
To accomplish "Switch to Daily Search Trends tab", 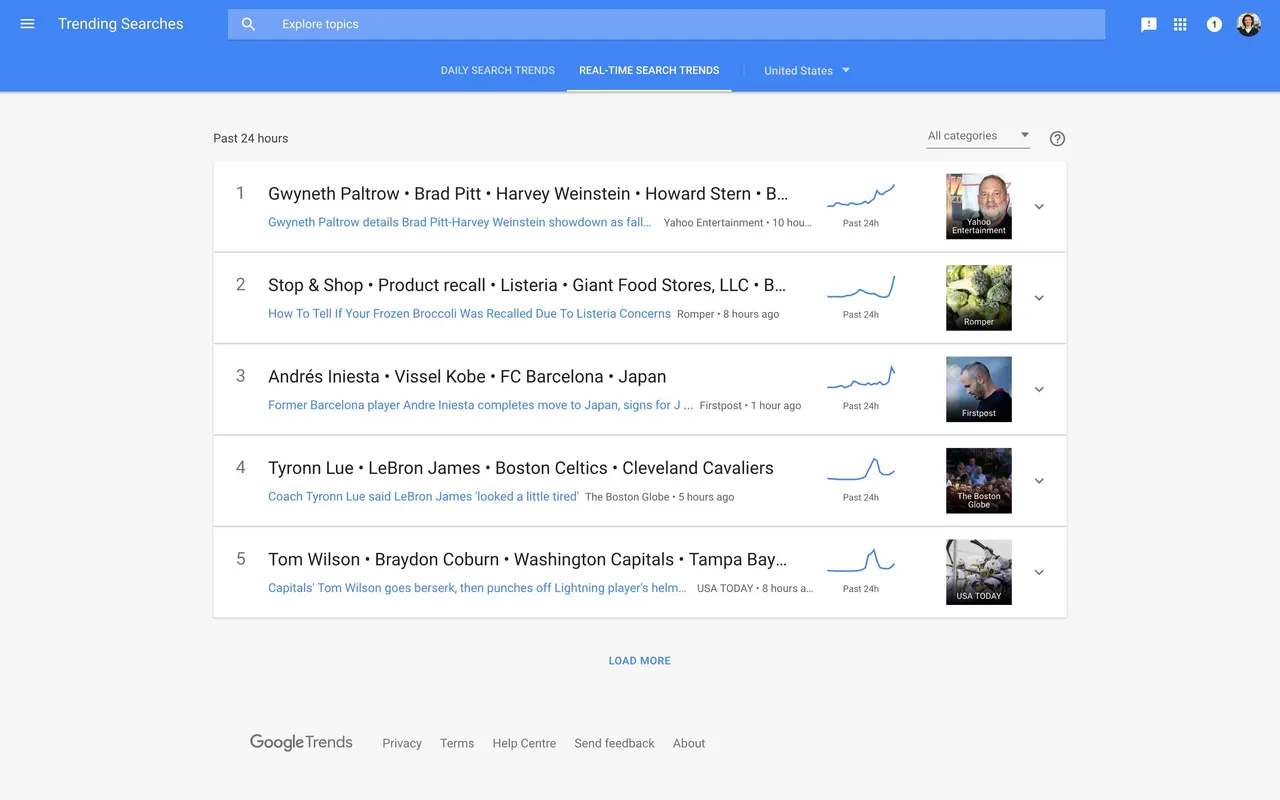I will (498, 70).
